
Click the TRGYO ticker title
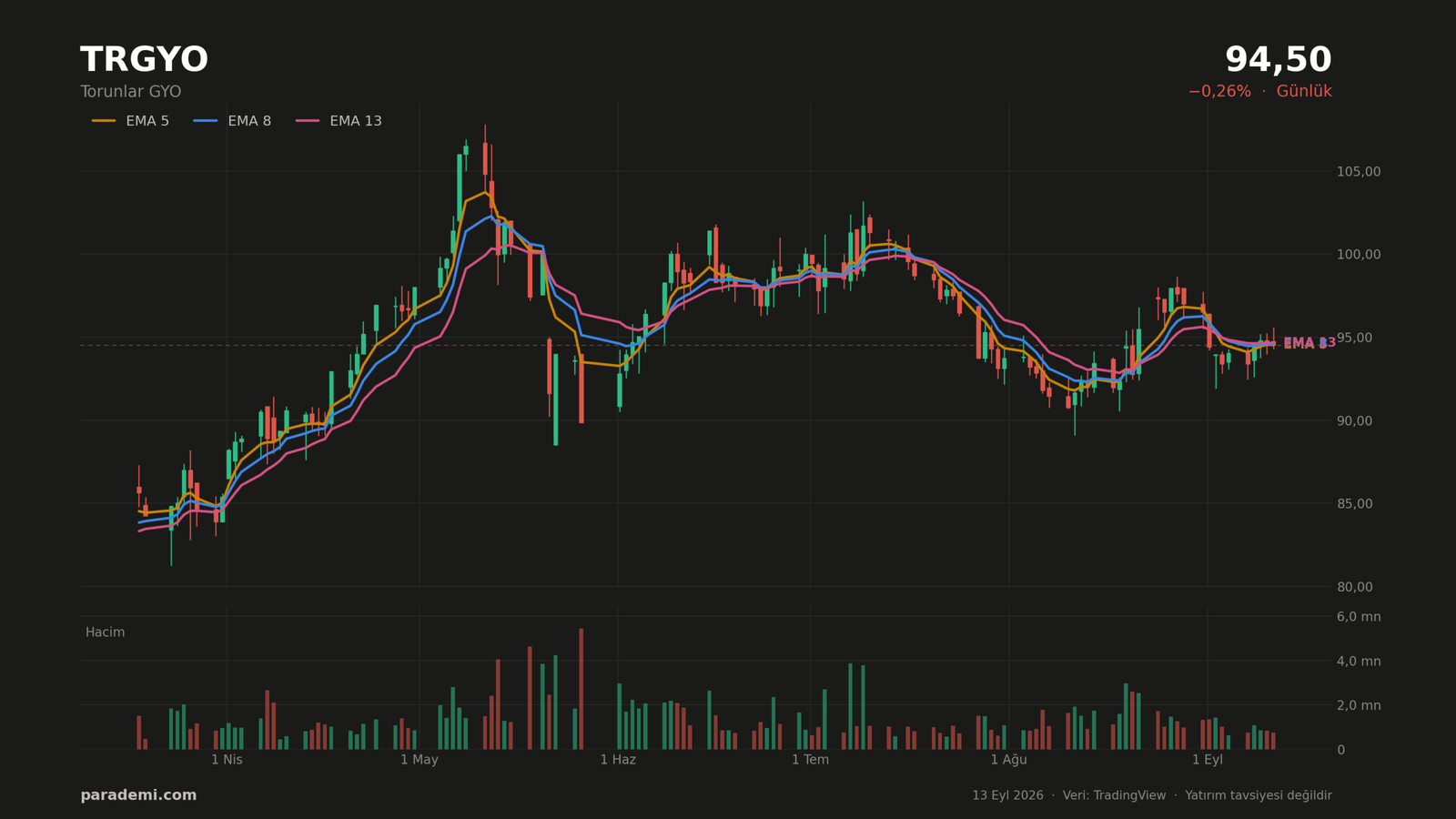click(x=144, y=60)
